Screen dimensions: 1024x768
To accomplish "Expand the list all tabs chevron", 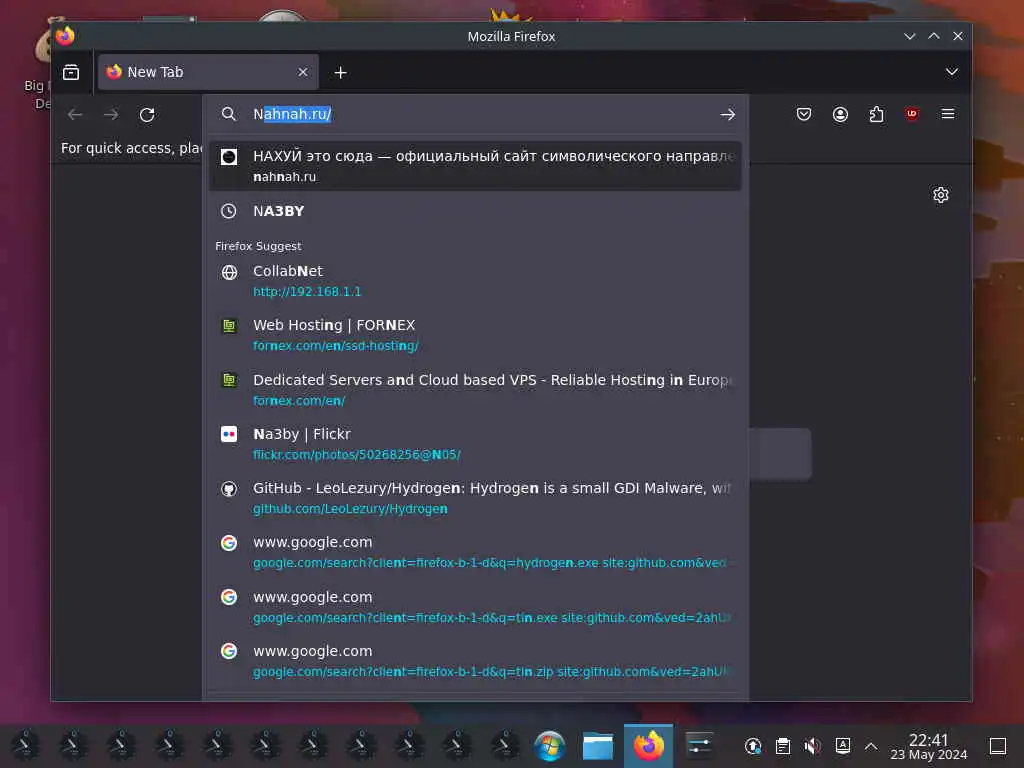I will (x=952, y=72).
